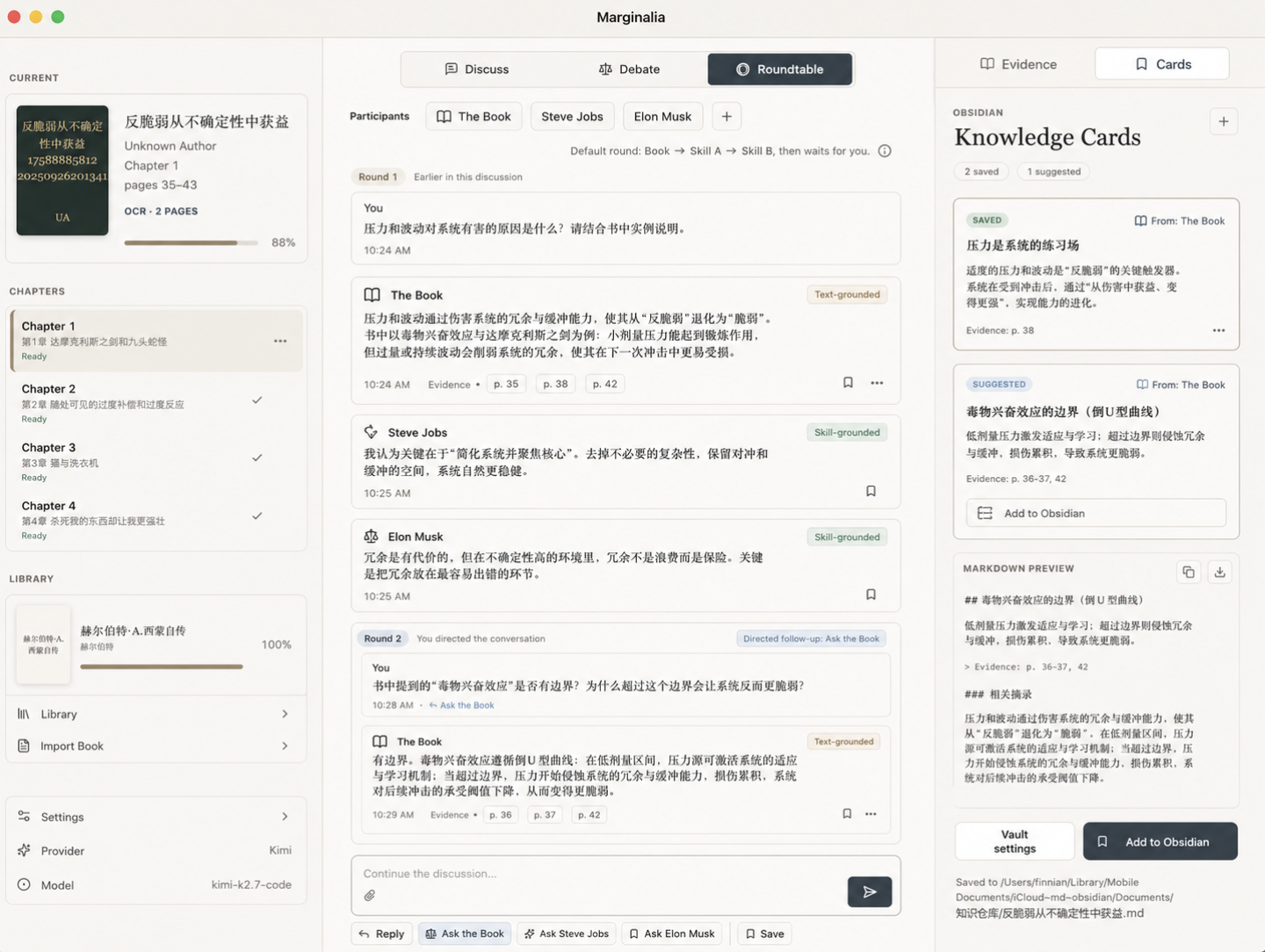This screenshot has height=952, width=1265.
Task: Open Vault settings
Action: tap(1015, 841)
